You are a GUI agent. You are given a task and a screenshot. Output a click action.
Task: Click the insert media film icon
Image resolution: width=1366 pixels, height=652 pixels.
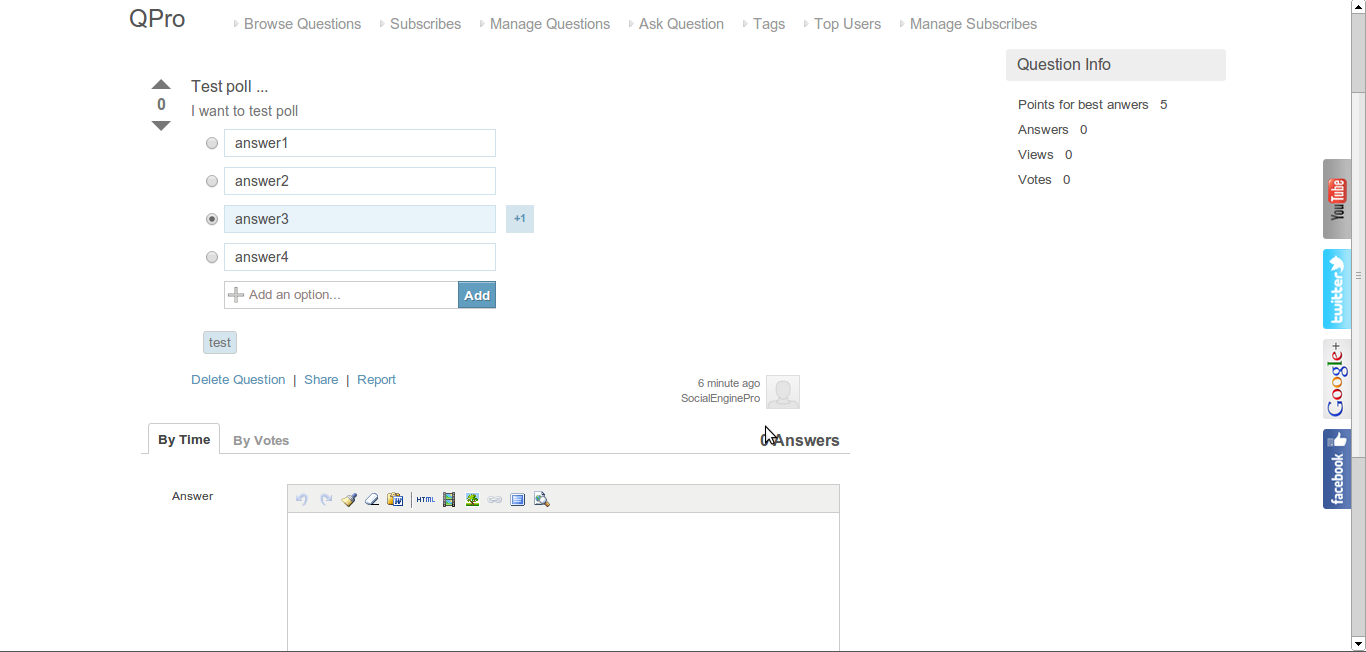coord(449,499)
